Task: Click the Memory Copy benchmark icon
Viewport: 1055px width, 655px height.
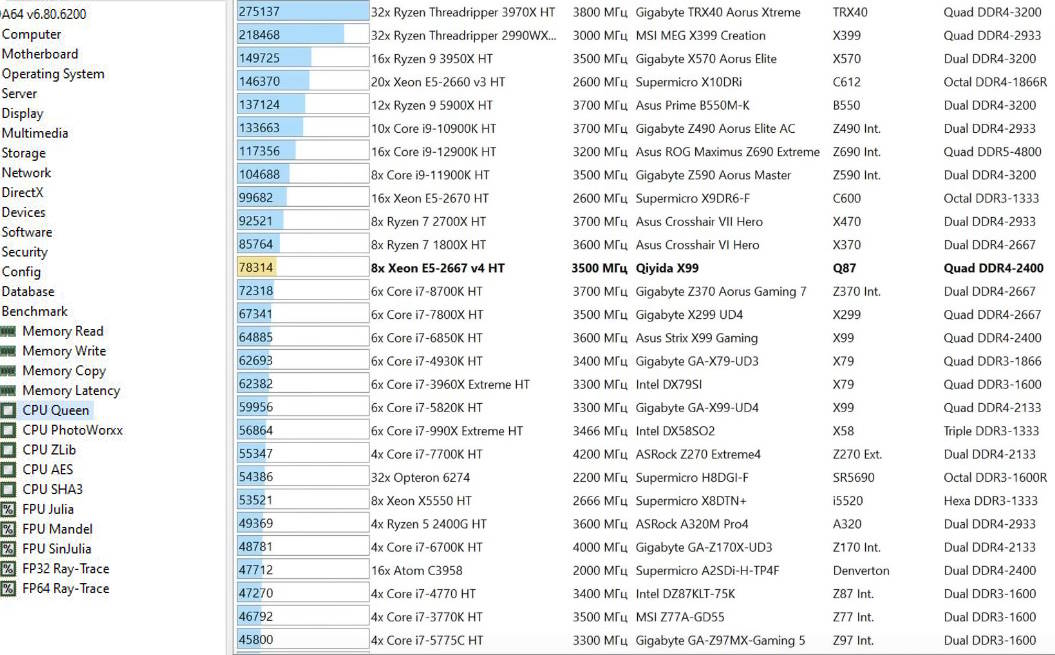Action: coord(8,371)
